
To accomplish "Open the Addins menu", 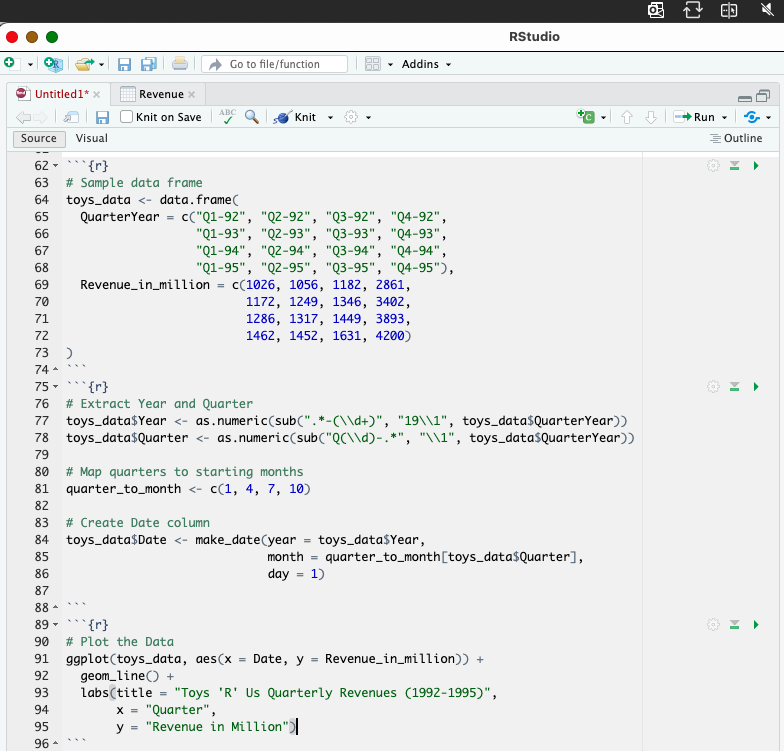I will [x=426, y=64].
